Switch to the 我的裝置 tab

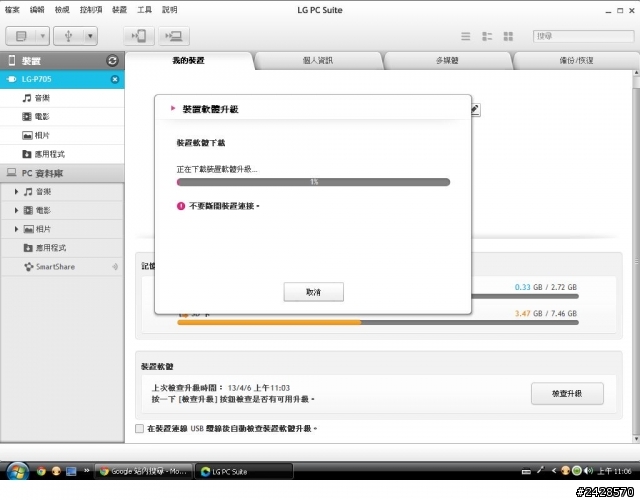tap(189, 61)
